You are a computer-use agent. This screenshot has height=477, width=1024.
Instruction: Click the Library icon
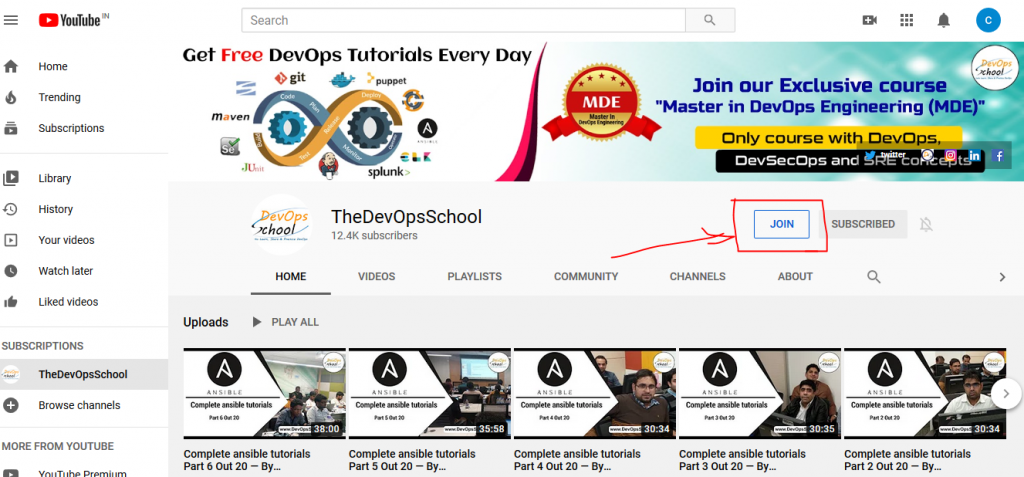pos(11,178)
